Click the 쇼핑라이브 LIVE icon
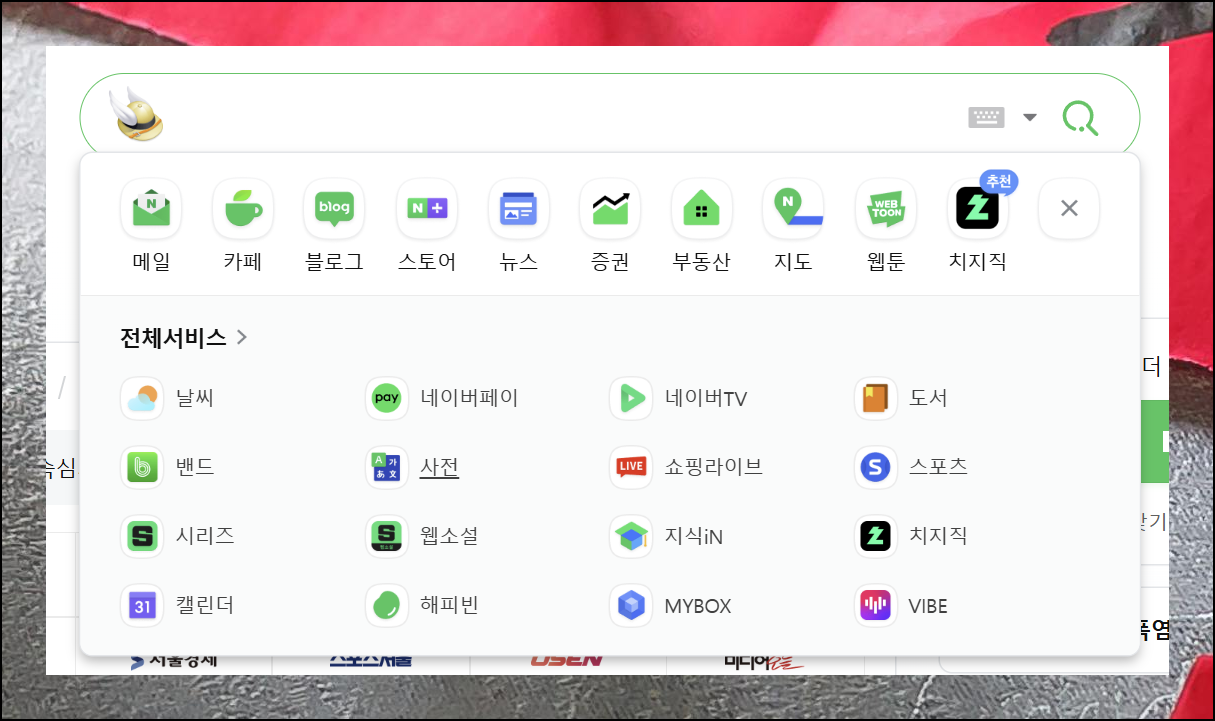Image resolution: width=1215 pixels, height=721 pixels. (631, 467)
